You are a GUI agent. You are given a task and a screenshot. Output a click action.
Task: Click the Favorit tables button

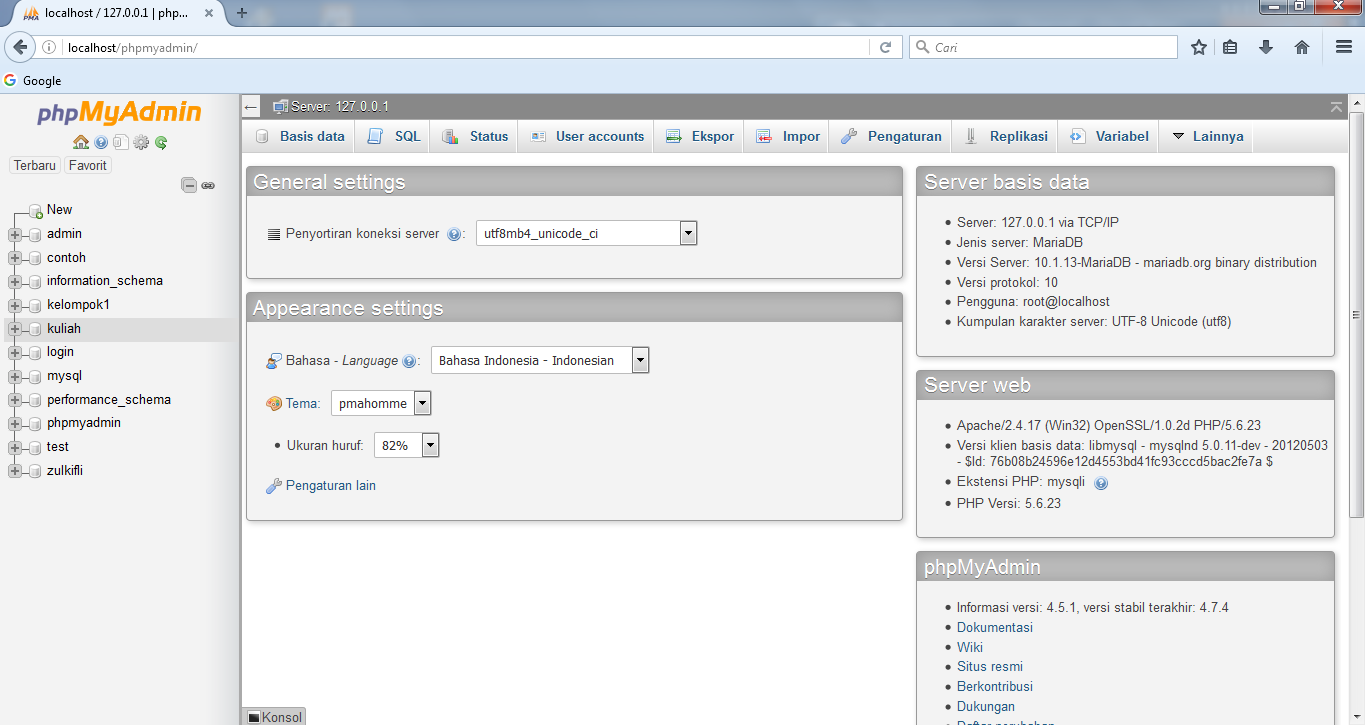[88, 165]
